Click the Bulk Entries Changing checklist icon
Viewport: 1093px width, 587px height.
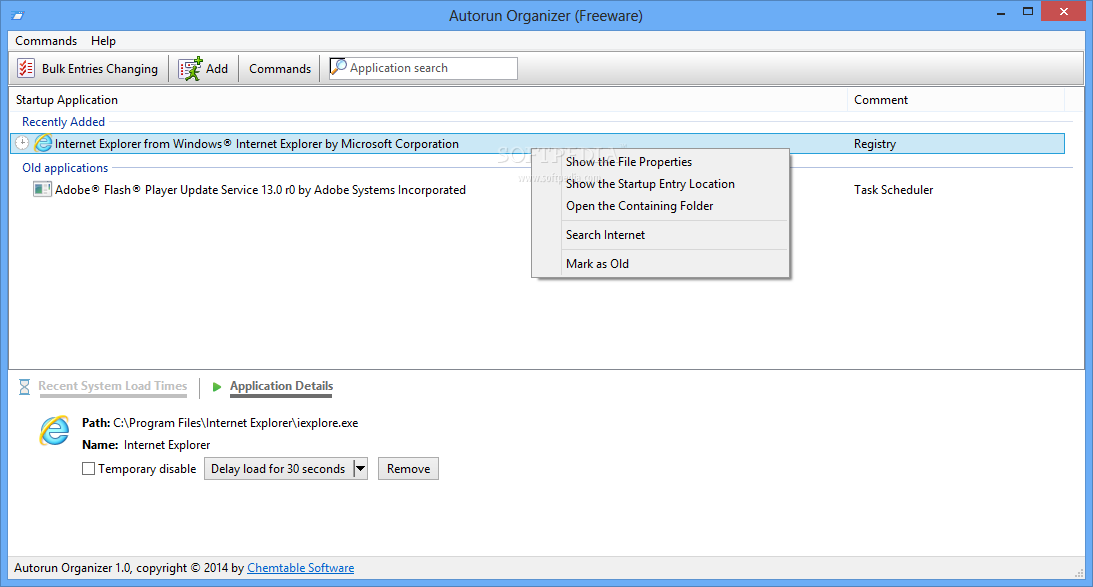click(x=26, y=68)
